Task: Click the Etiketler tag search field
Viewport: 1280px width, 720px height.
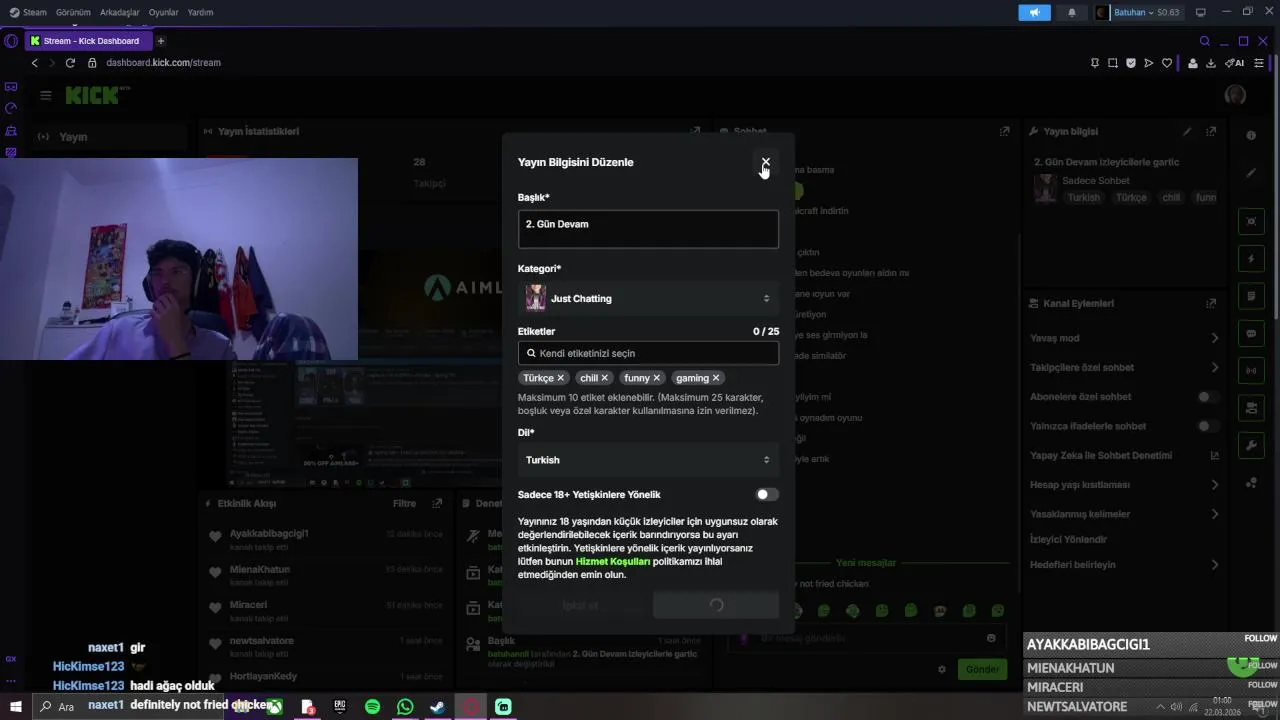Action: click(648, 353)
